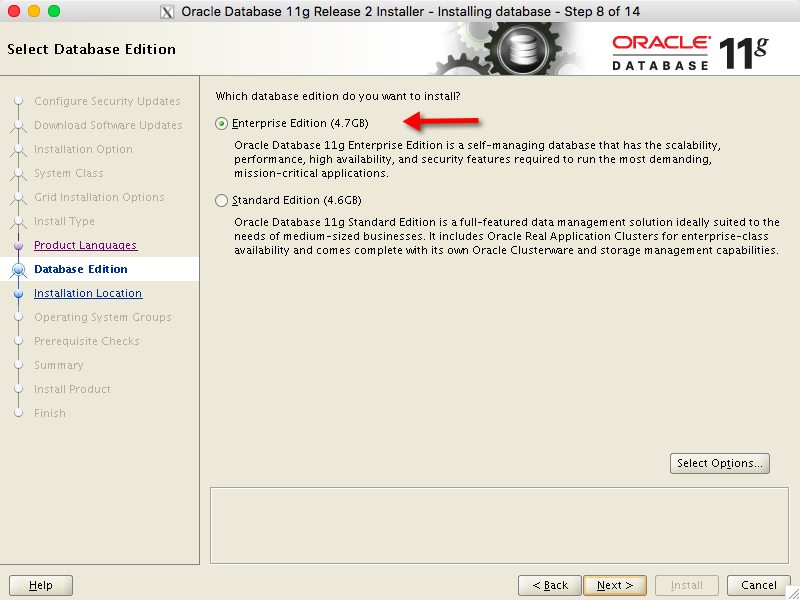Go back to the previous step
Viewport: 800px width, 600px height.
[x=550, y=585]
